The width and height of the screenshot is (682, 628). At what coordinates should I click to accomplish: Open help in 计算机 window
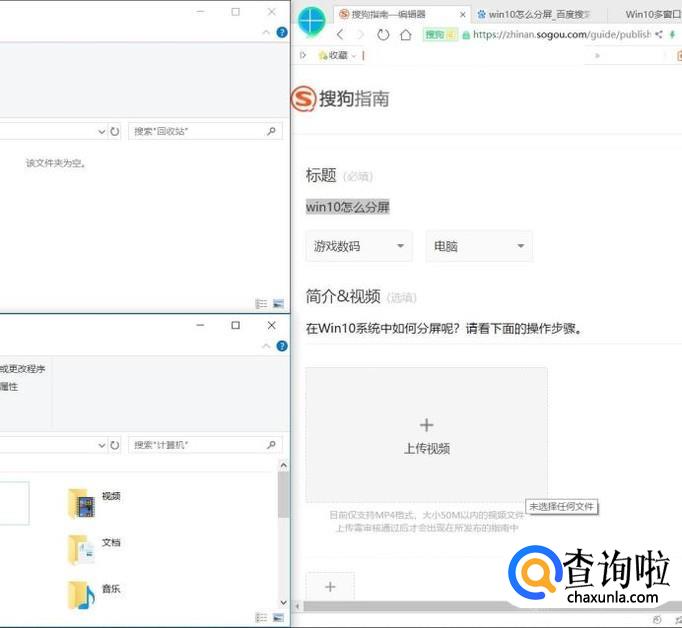(x=282, y=346)
